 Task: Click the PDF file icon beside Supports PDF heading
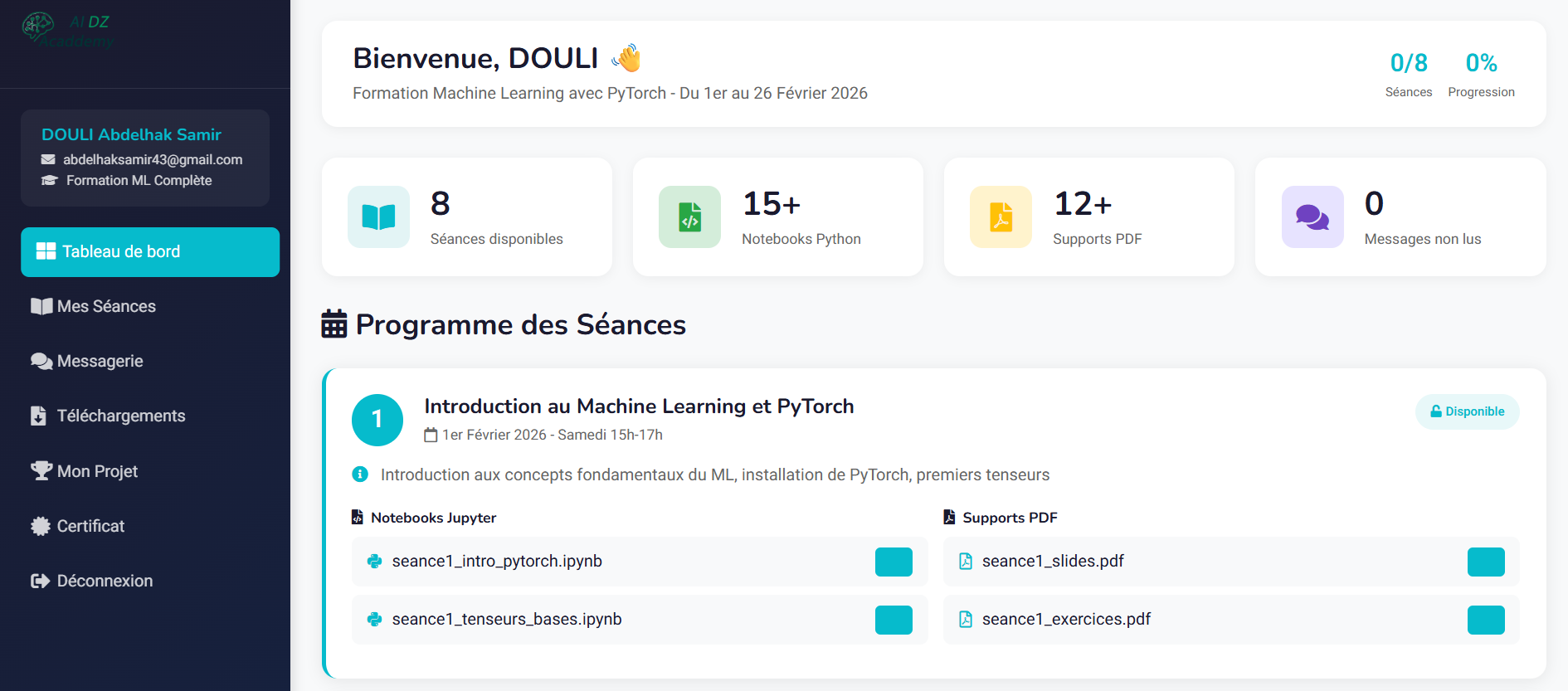949,517
